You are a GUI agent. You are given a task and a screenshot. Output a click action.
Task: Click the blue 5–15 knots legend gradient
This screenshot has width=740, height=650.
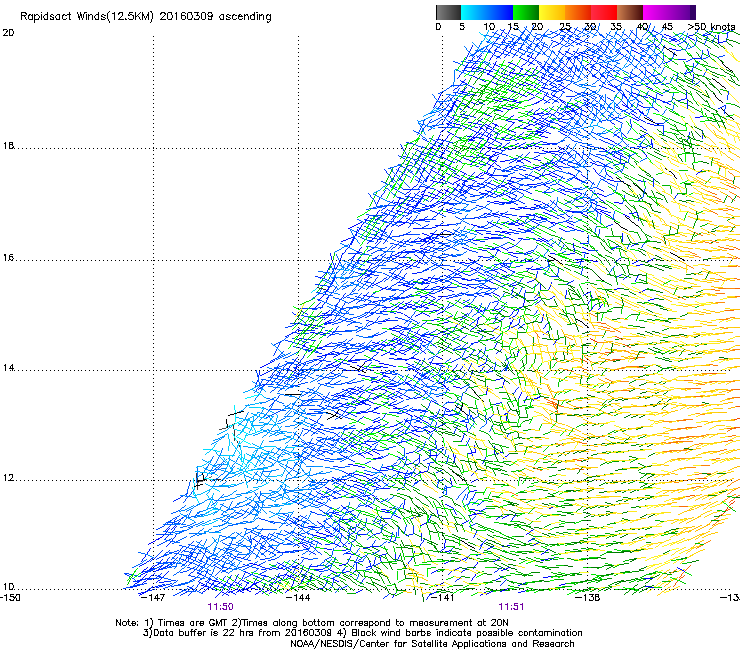coord(487,12)
